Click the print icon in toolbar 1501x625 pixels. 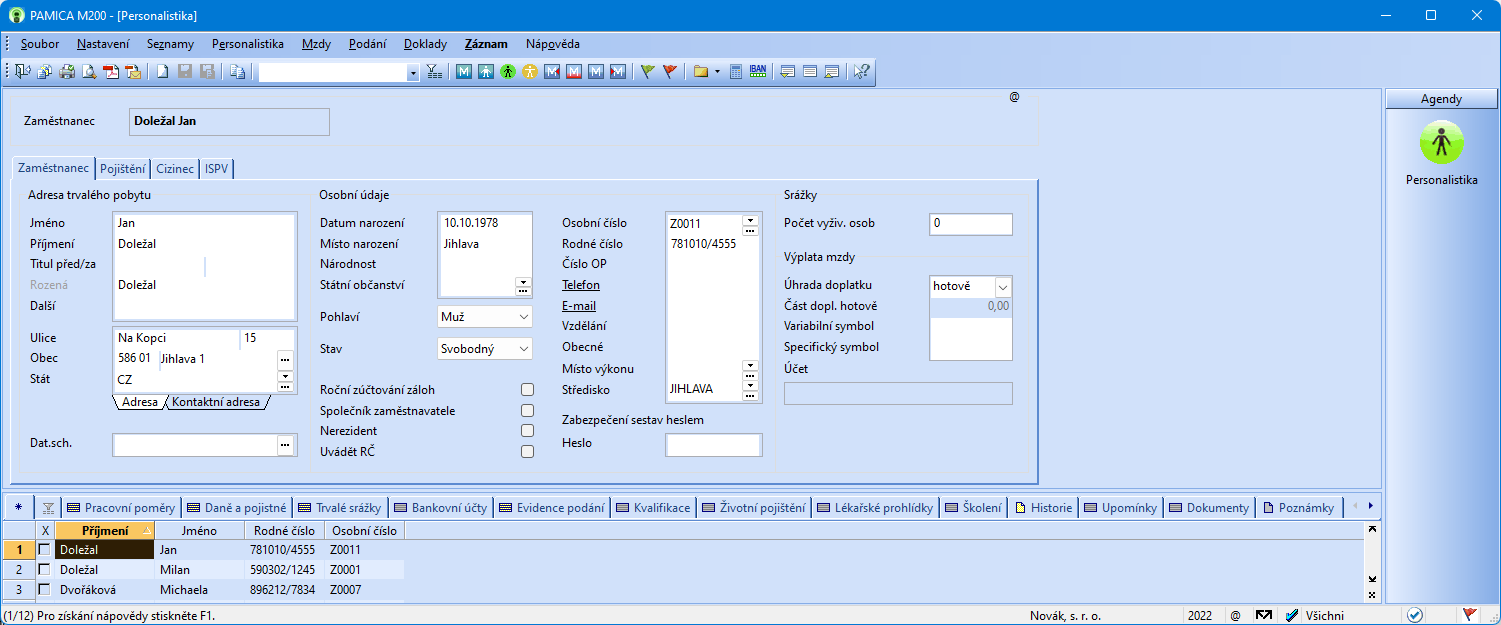pyautogui.click(x=67, y=72)
